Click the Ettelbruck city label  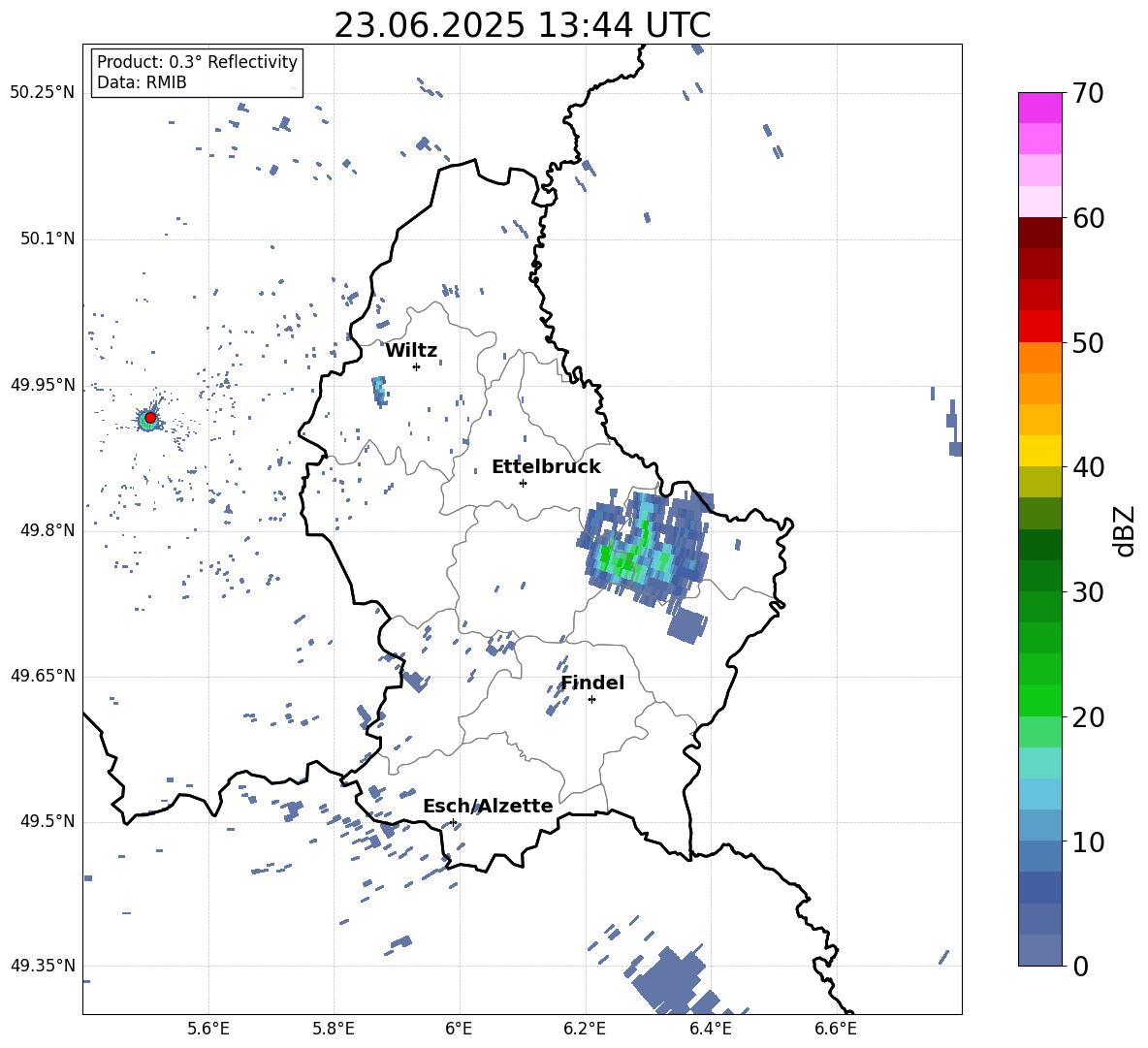point(546,467)
